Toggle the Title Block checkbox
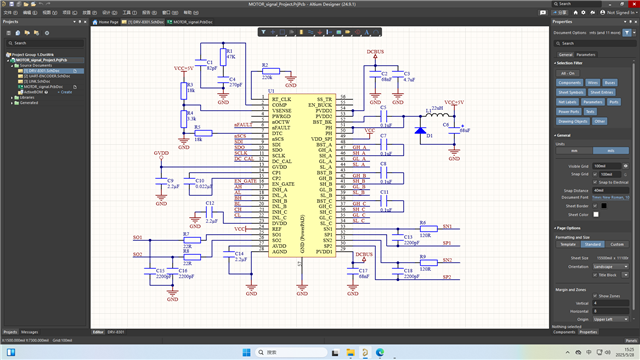 pyautogui.click(x=595, y=275)
